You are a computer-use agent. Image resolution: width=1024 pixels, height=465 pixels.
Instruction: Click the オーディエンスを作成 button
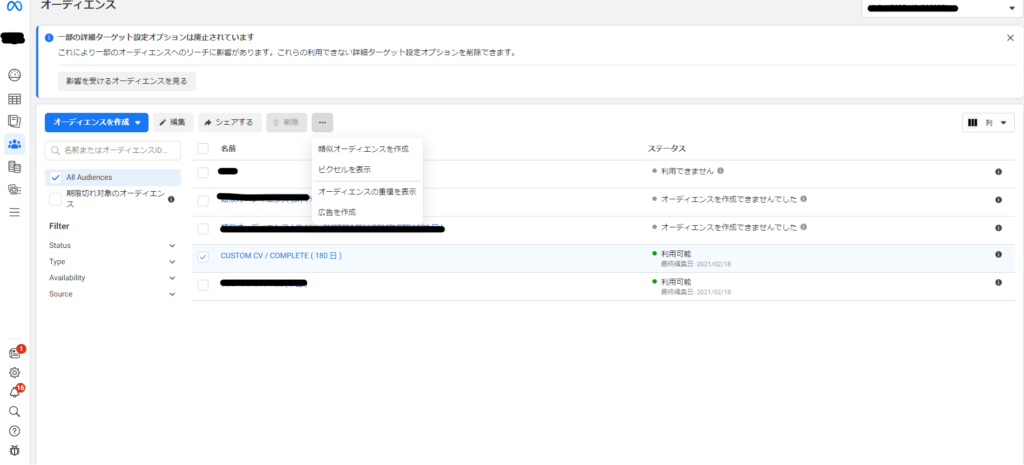point(96,122)
